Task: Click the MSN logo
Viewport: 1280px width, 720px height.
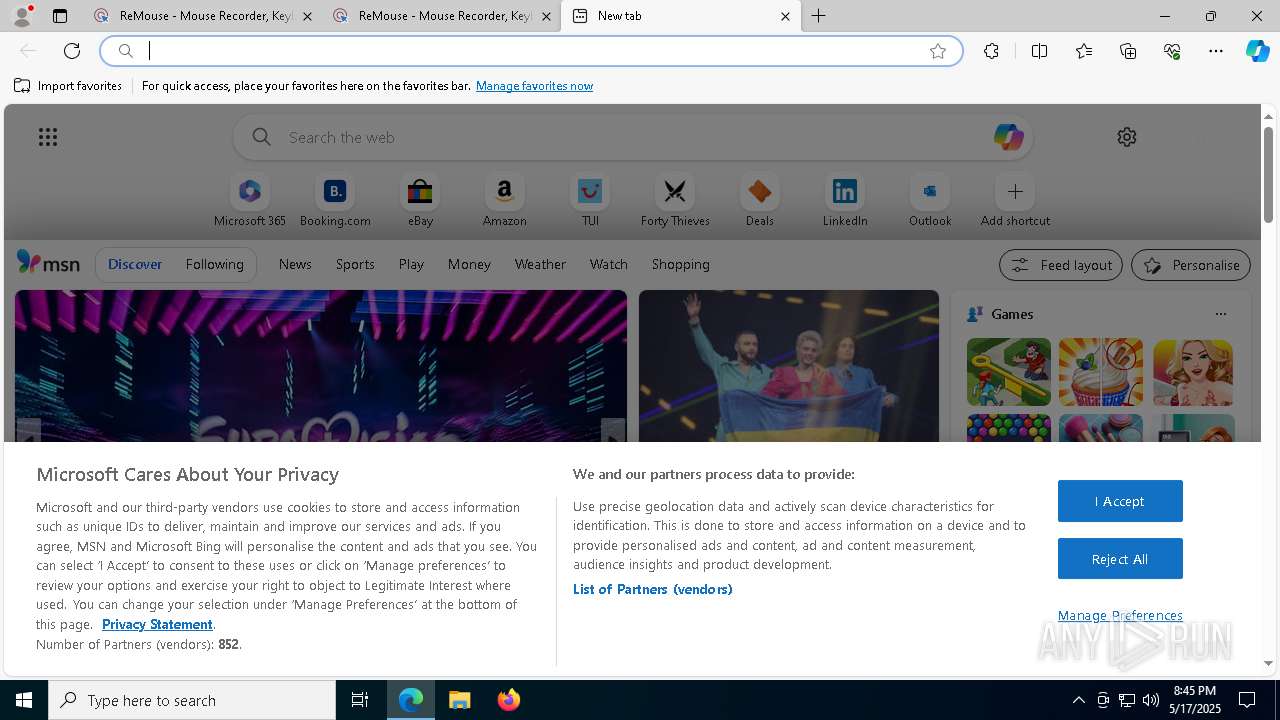Action: [48, 263]
